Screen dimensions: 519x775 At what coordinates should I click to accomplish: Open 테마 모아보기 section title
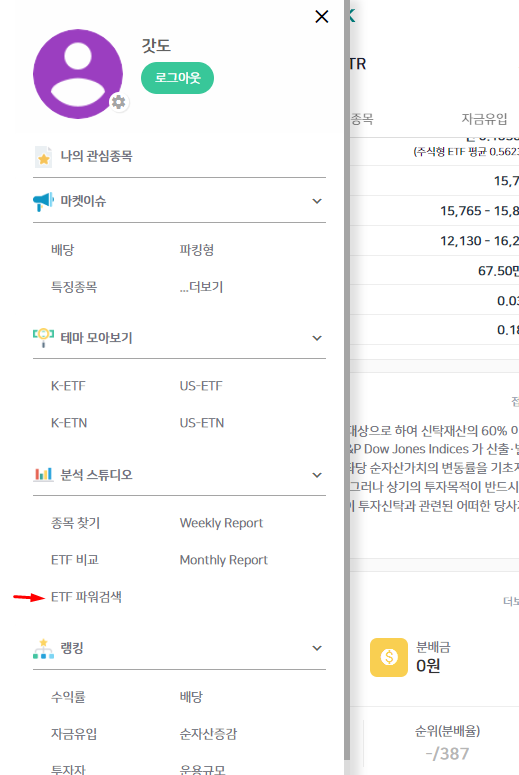click(x=96, y=338)
